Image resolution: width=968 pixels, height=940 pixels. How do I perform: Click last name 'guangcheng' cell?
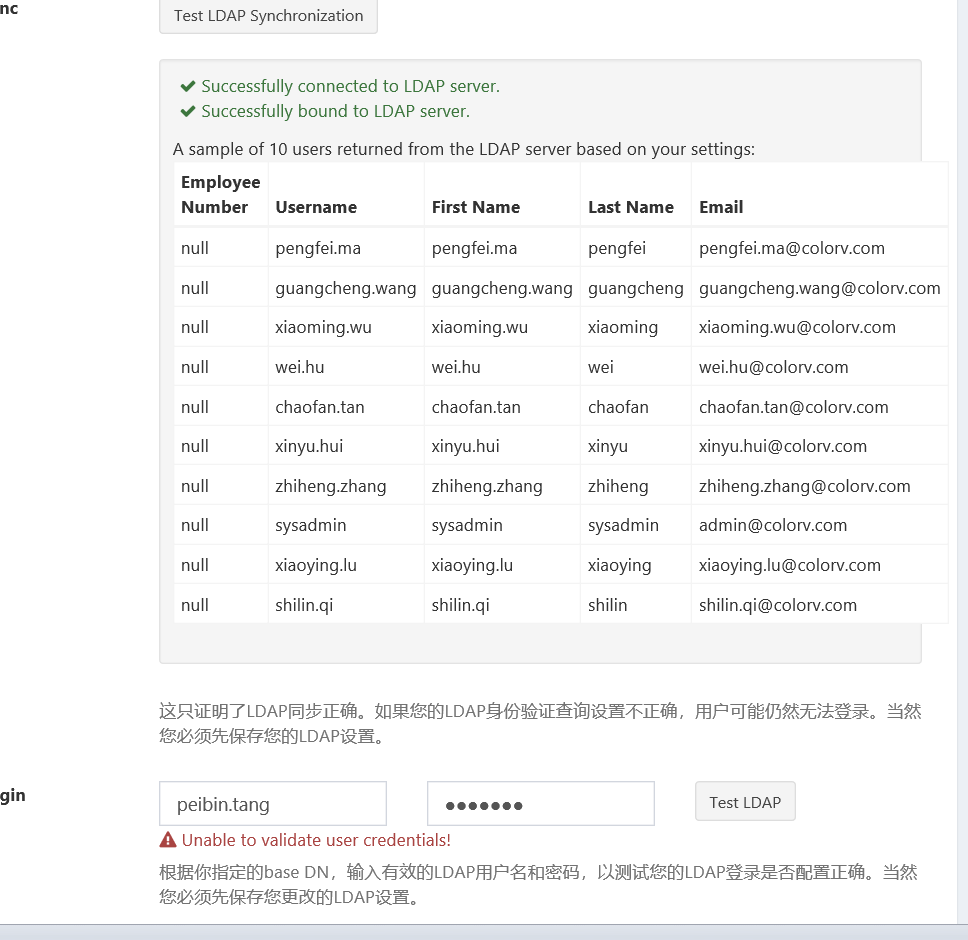(x=636, y=288)
